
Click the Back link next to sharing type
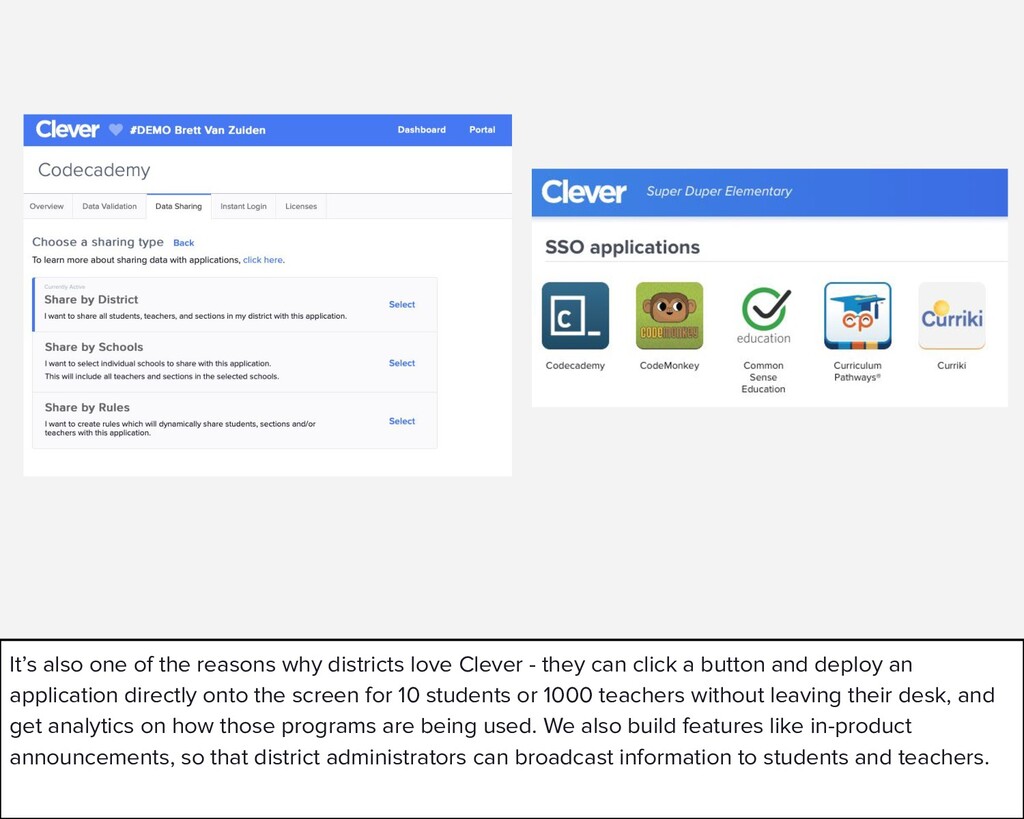click(x=184, y=243)
